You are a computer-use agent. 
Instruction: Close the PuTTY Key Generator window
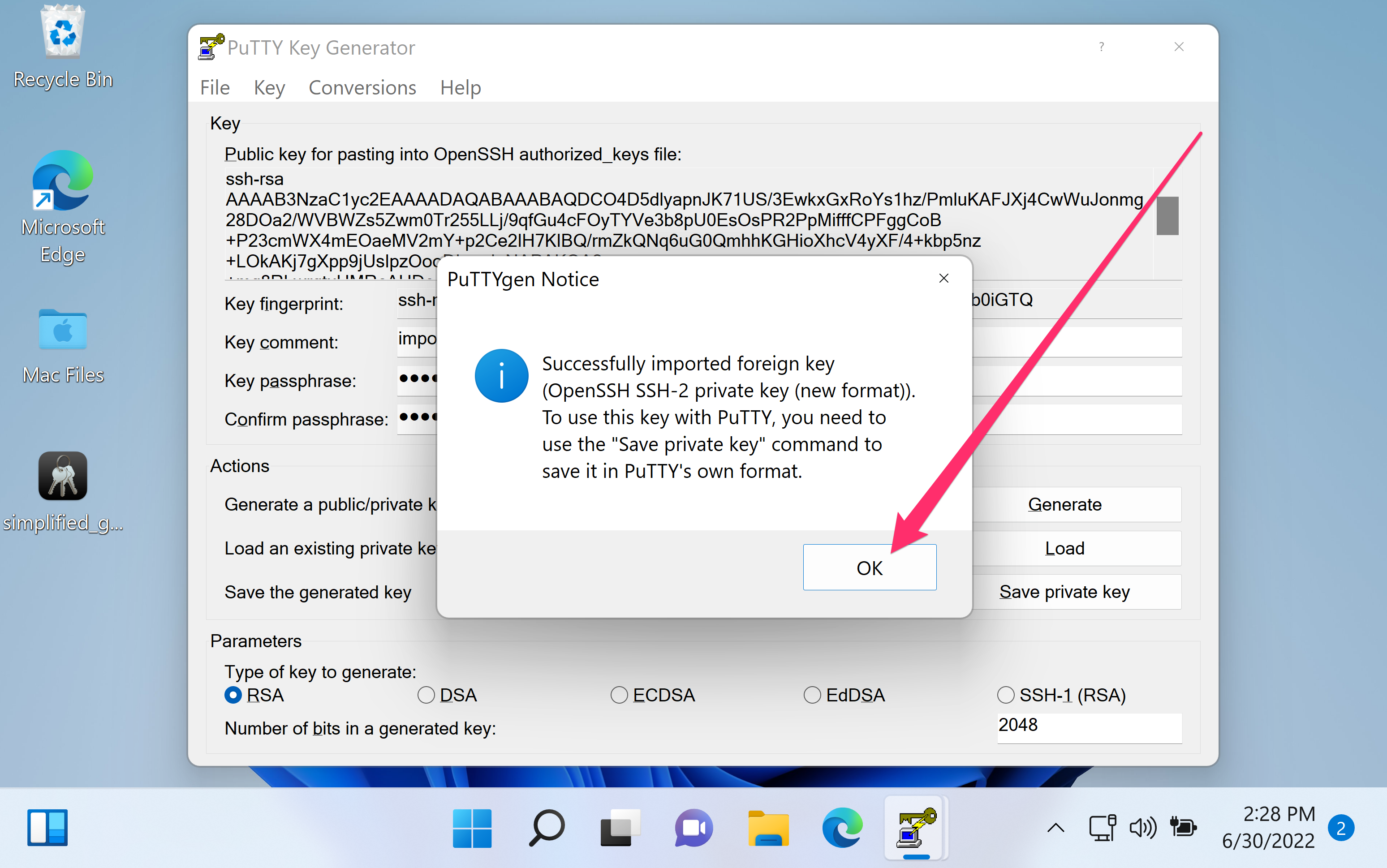tap(1179, 47)
